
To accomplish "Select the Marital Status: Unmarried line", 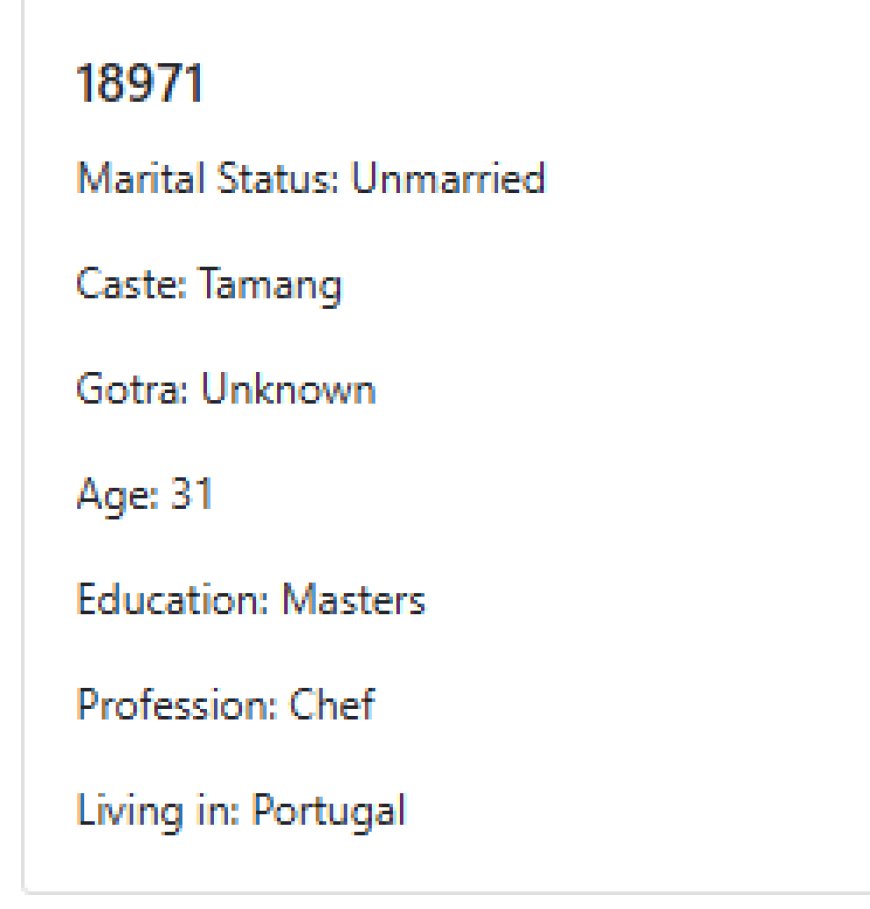I will coord(311,178).
